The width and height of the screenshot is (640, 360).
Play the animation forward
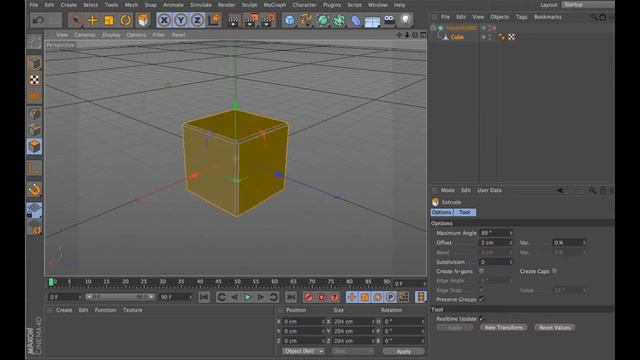pyautogui.click(x=247, y=297)
